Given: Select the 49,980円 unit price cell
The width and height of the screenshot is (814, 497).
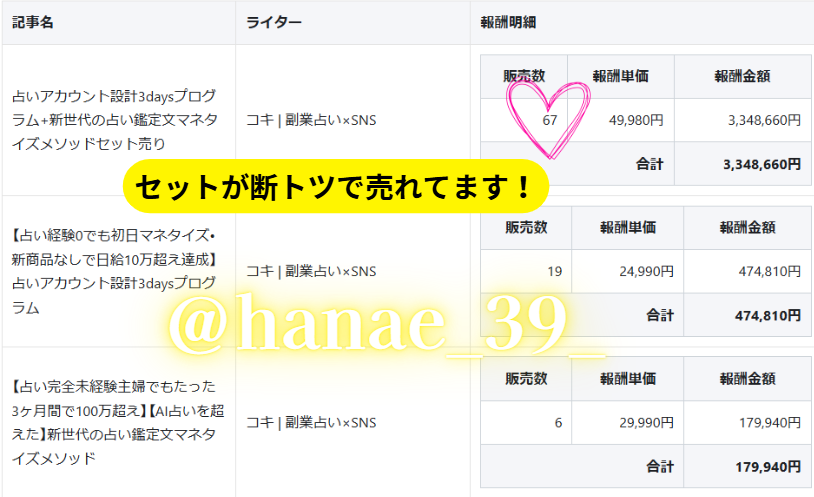Looking at the screenshot, I should pyautogui.click(x=621, y=120).
